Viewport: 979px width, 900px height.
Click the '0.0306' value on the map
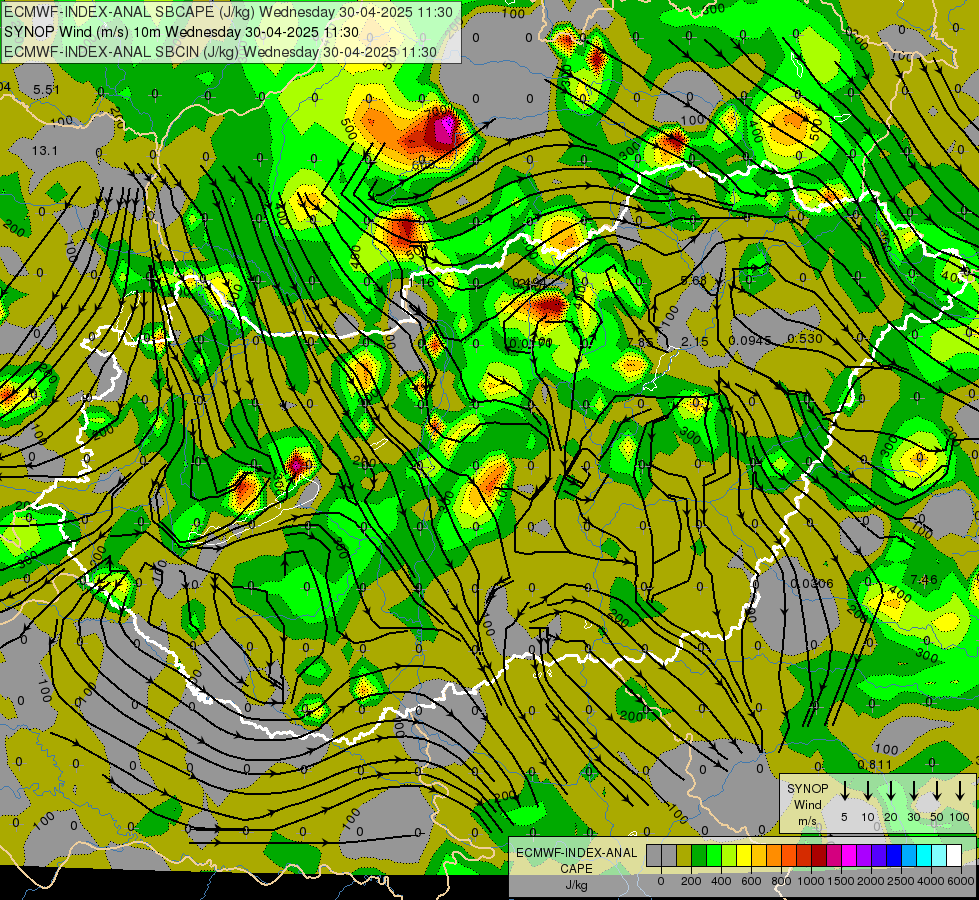pyautogui.click(x=812, y=584)
